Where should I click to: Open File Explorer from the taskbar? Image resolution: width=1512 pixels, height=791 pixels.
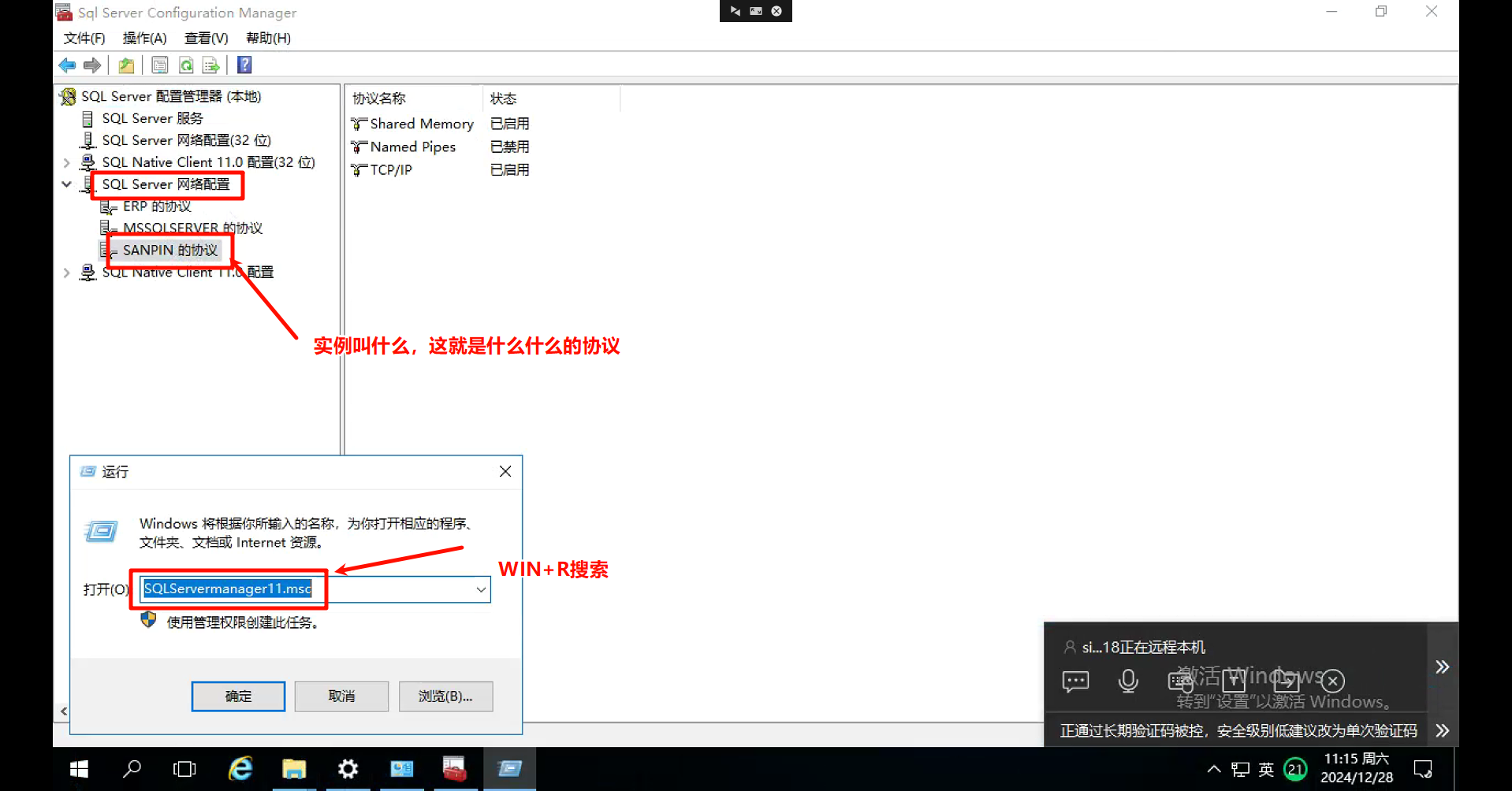pos(294,769)
